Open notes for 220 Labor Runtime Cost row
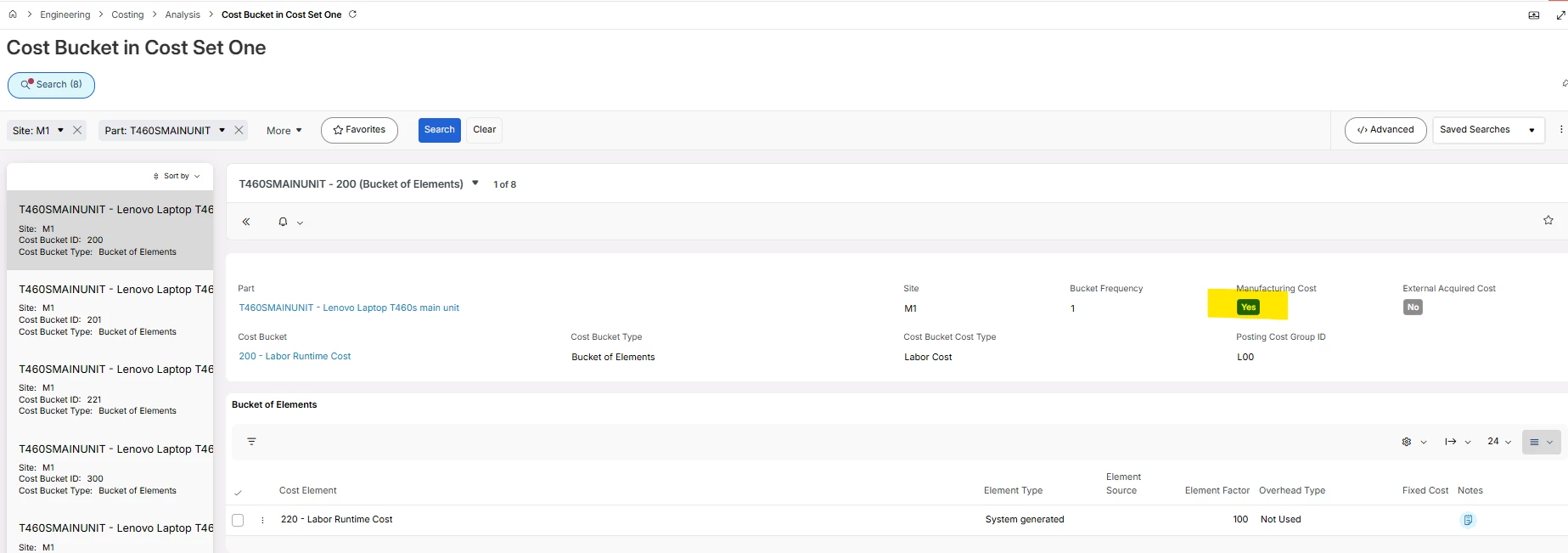 click(x=1468, y=520)
